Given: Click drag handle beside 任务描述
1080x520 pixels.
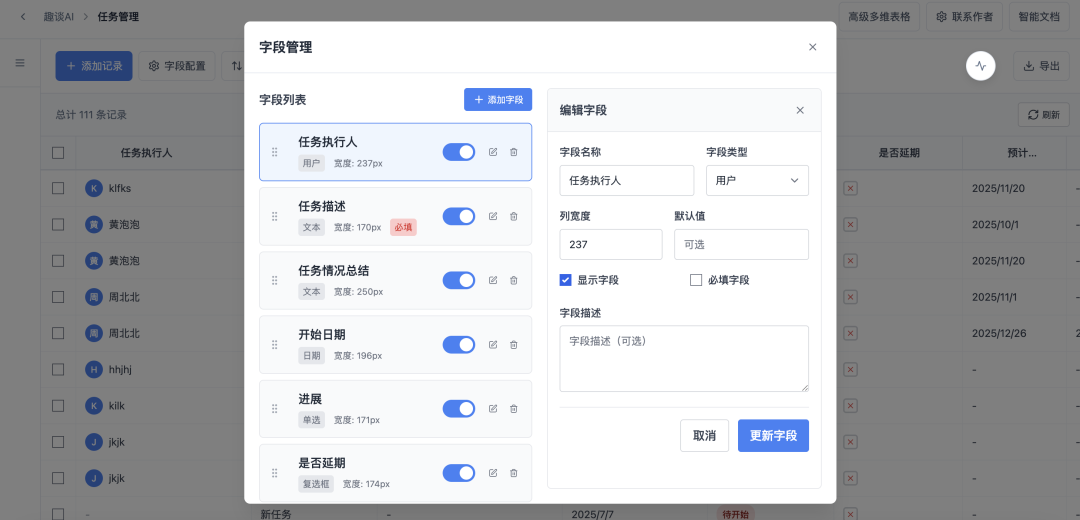Looking at the screenshot, I should pyautogui.click(x=275, y=216).
